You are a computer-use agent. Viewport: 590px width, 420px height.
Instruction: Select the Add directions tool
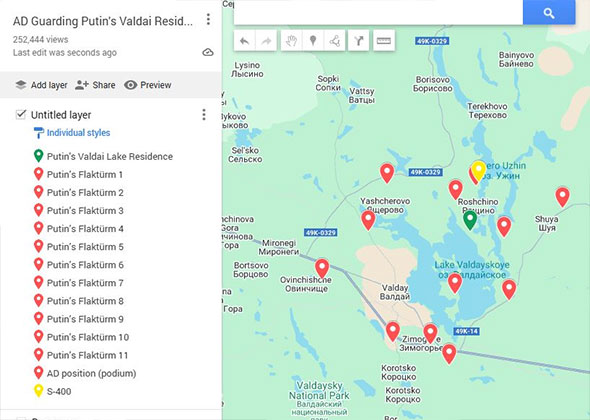click(x=359, y=41)
